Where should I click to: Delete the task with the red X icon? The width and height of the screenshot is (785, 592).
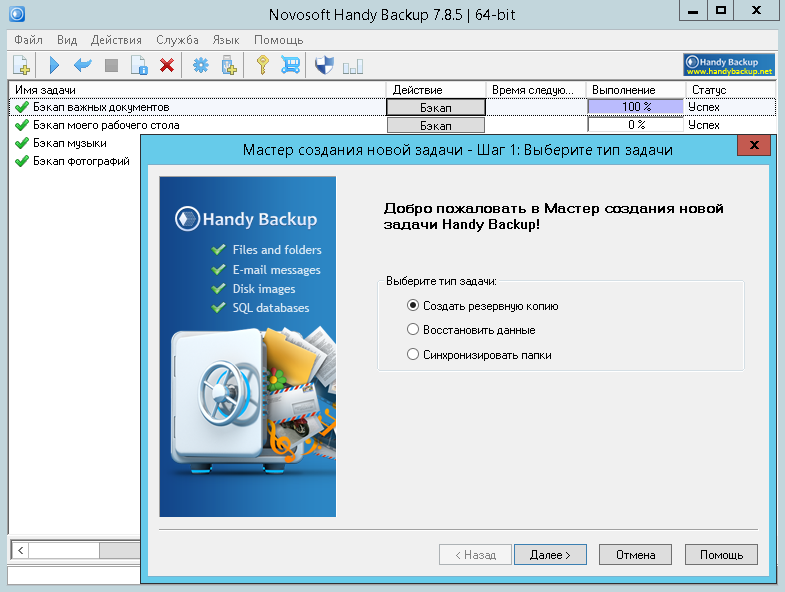(167, 65)
